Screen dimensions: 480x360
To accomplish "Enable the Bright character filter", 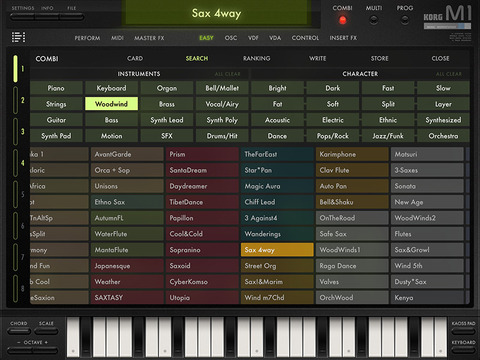I will [x=277, y=88].
